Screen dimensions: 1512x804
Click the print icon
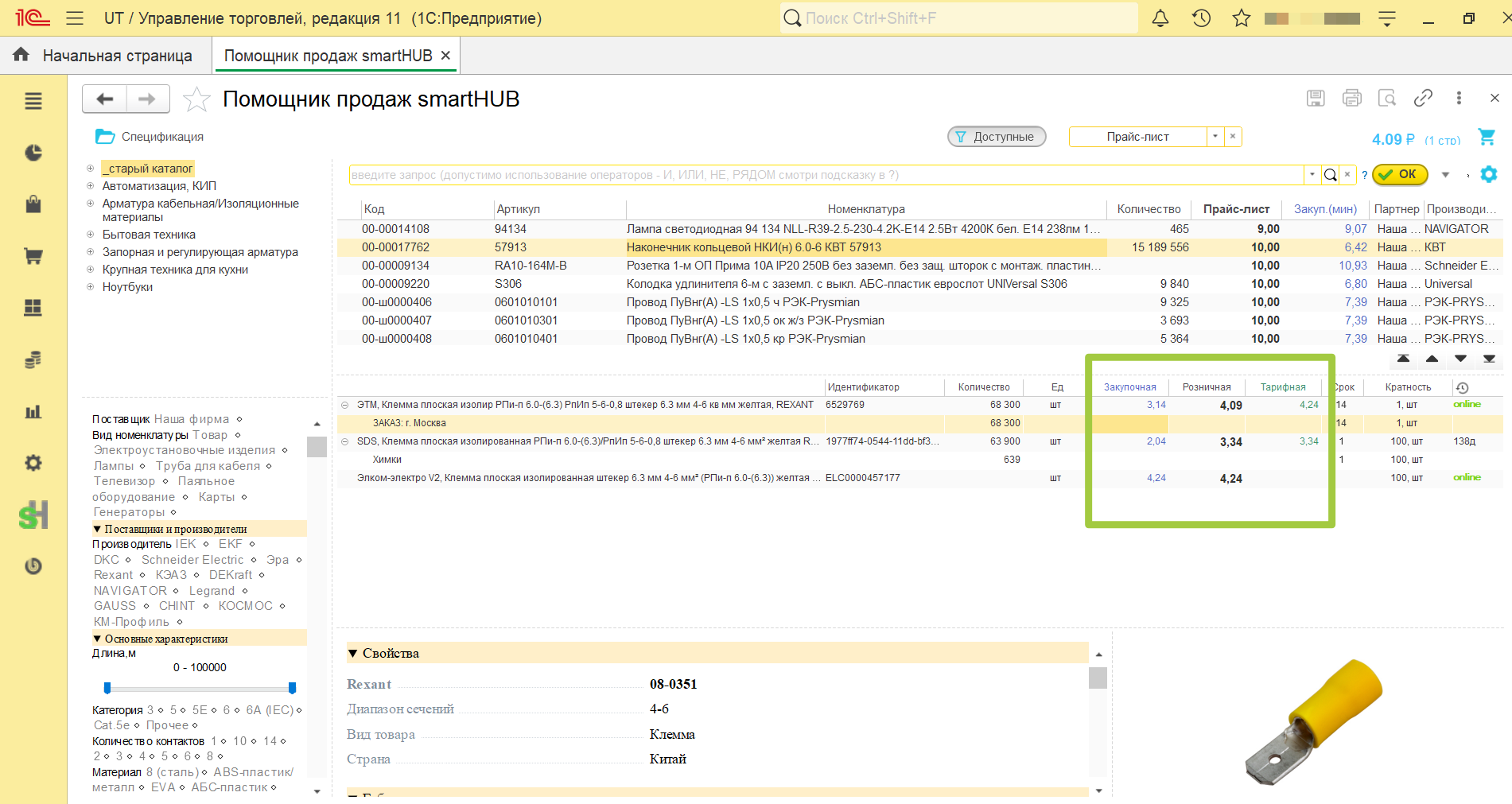[1351, 98]
